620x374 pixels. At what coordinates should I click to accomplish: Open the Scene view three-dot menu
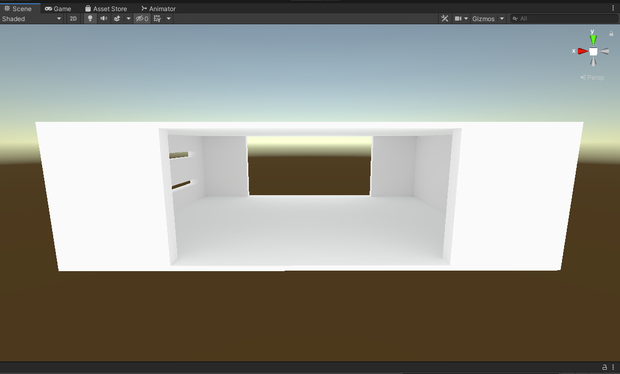pos(613,8)
